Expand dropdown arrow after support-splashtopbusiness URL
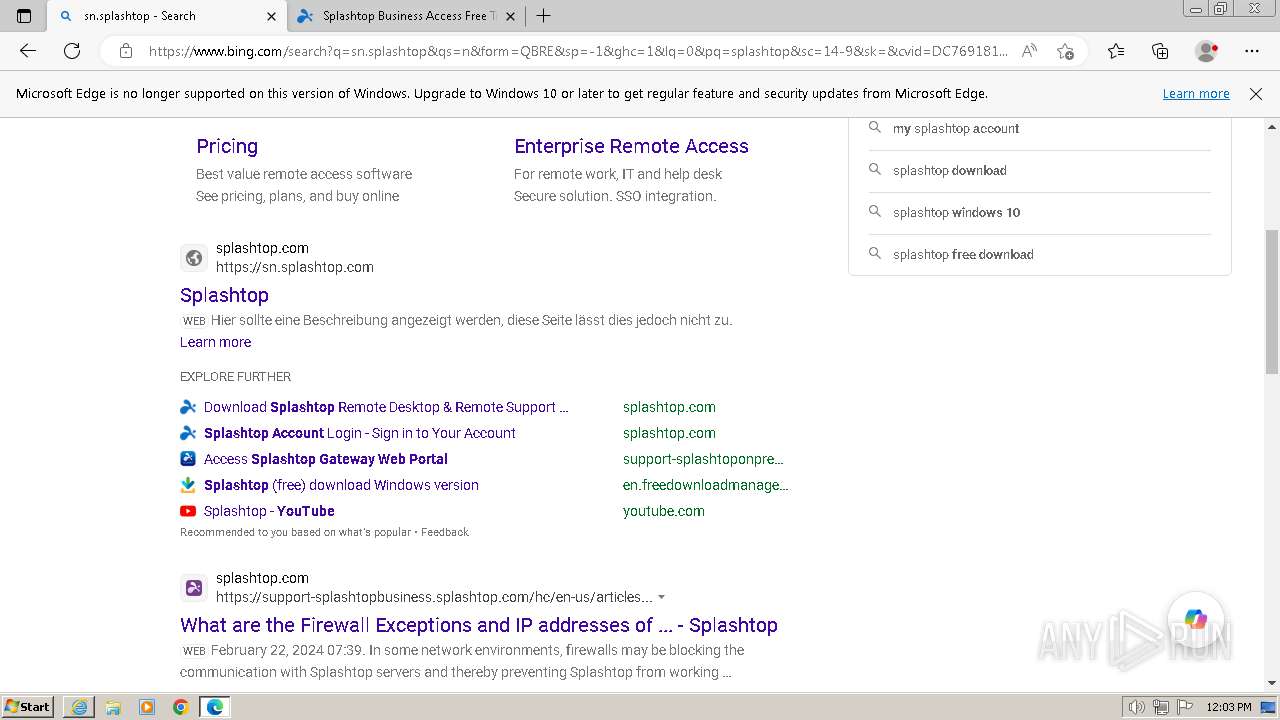The width and height of the screenshot is (1280, 720). pos(661,597)
